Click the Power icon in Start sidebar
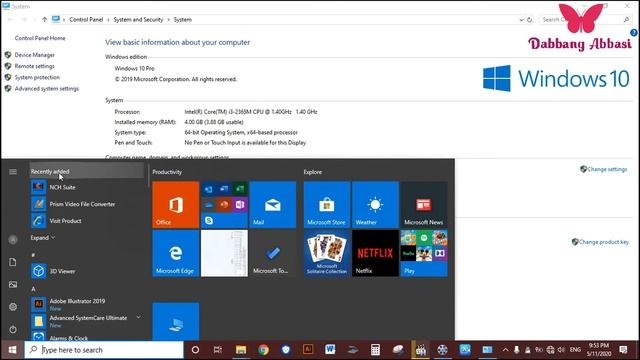This screenshot has width=640, height=360. 13,329
